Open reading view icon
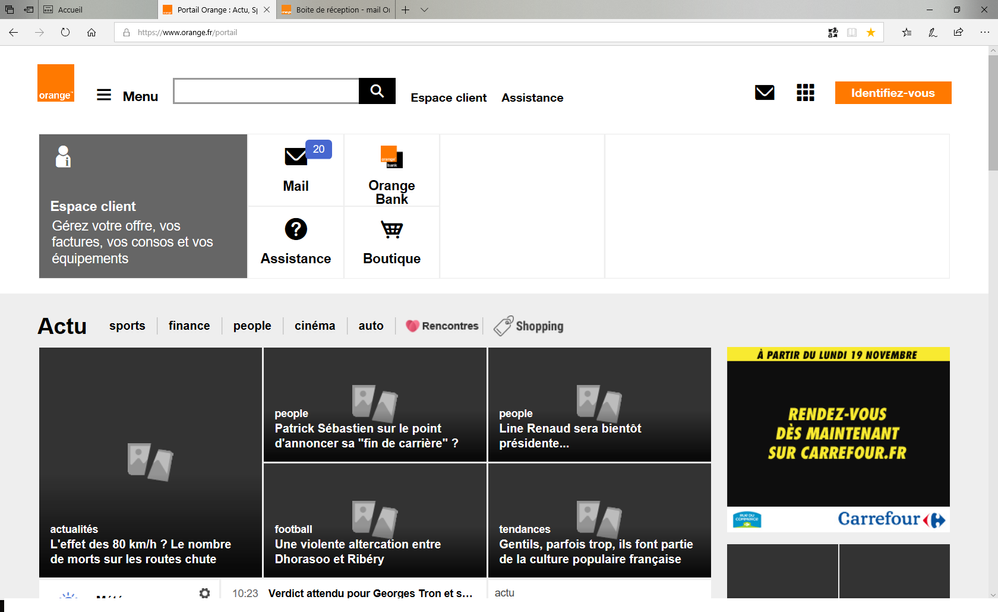The width and height of the screenshot is (998, 612). 852,32
